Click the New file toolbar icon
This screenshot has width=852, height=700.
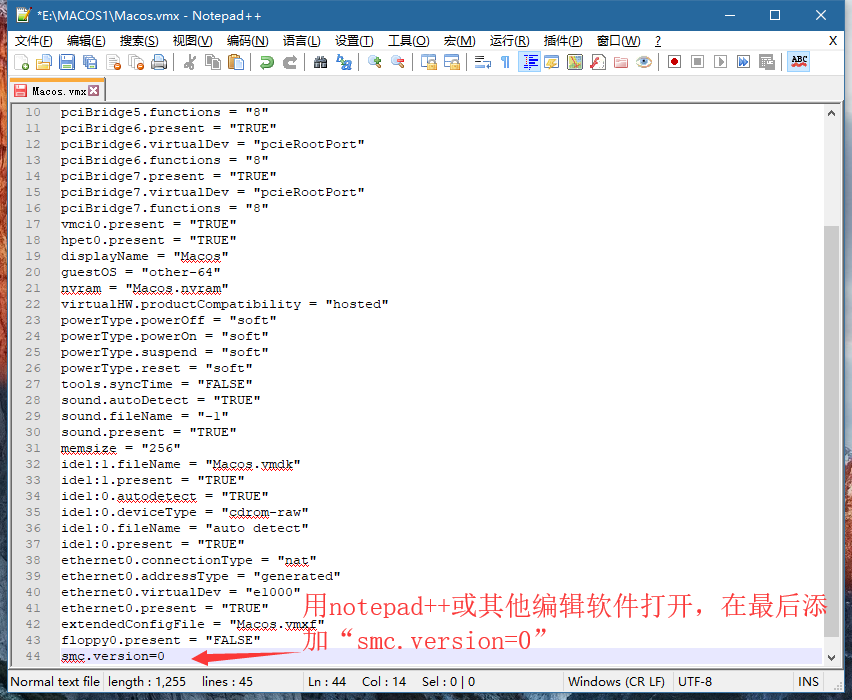(x=21, y=62)
